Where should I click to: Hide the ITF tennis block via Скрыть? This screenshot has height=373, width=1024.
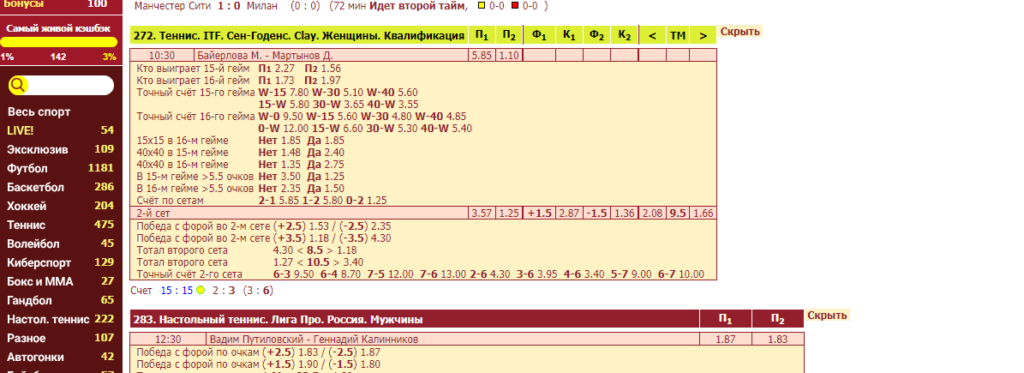740,31
